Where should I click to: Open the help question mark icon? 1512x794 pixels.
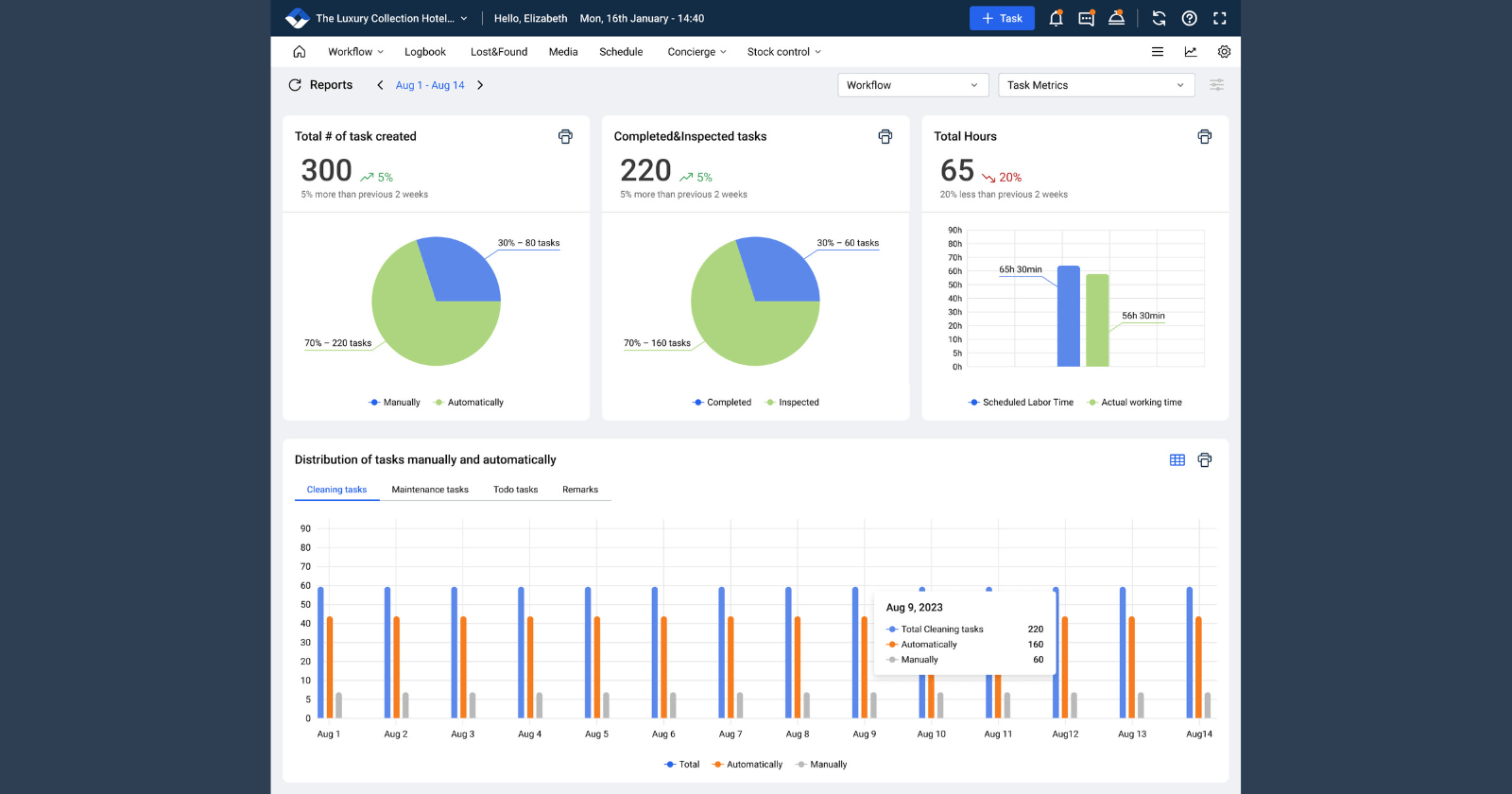[x=1190, y=18]
